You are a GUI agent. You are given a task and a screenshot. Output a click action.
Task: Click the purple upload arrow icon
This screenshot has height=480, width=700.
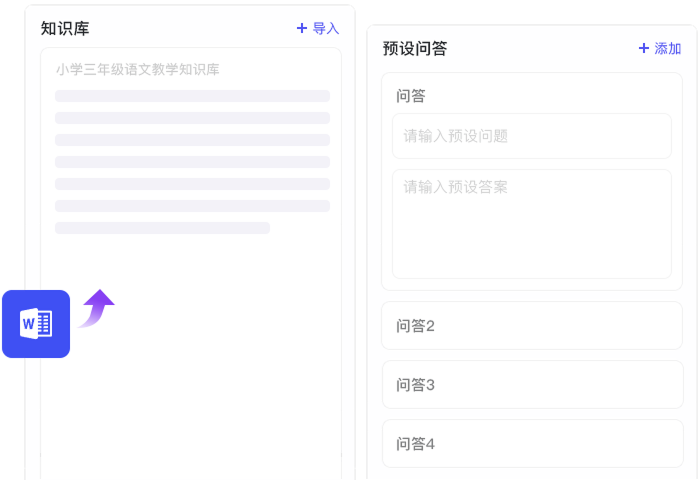[x=97, y=308]
